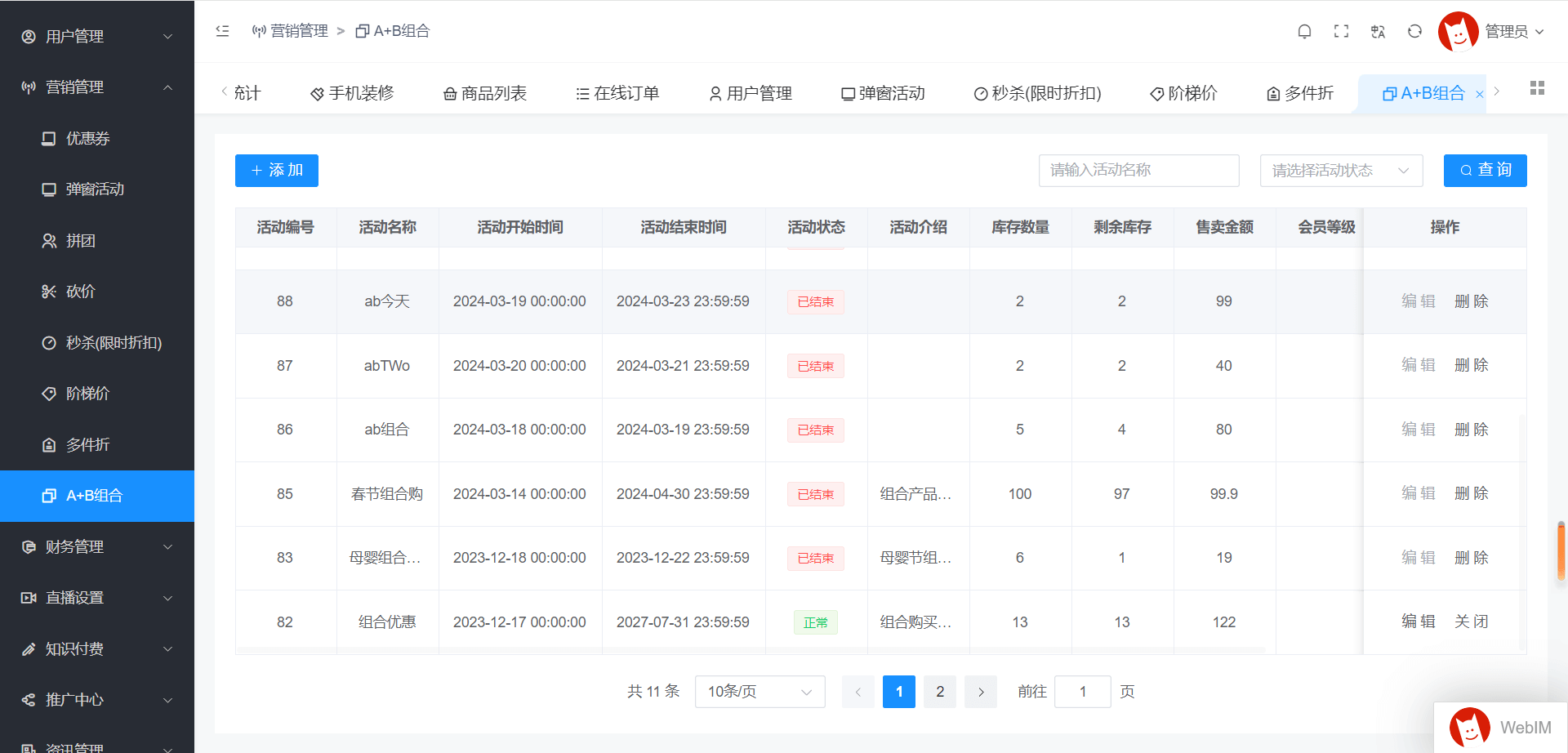Switch to 多件折 tab
Image resolution: width=1568 pixels, height=753 pixels.
(1299, 93)
